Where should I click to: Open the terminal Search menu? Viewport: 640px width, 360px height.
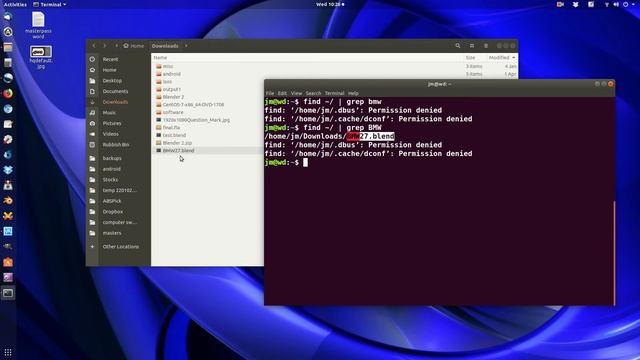pyautogui.click(x=313, y=93)
